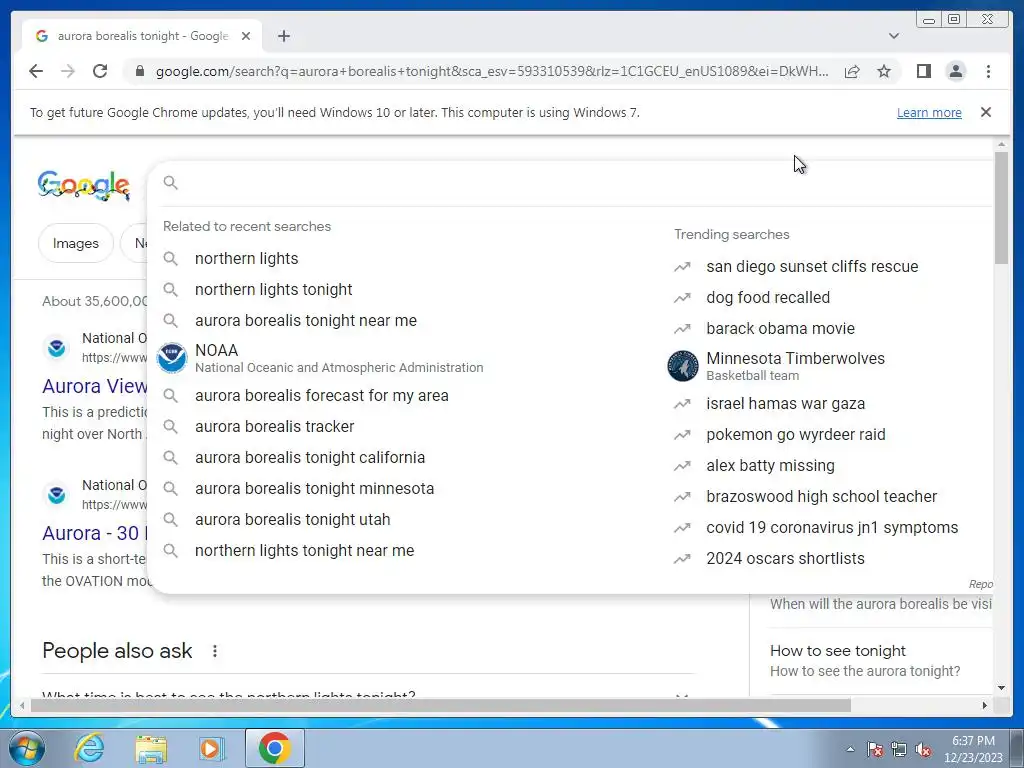Click the Action Center flag tray icon
This screenshot has width=1024, height=768.
coord(875,750)
